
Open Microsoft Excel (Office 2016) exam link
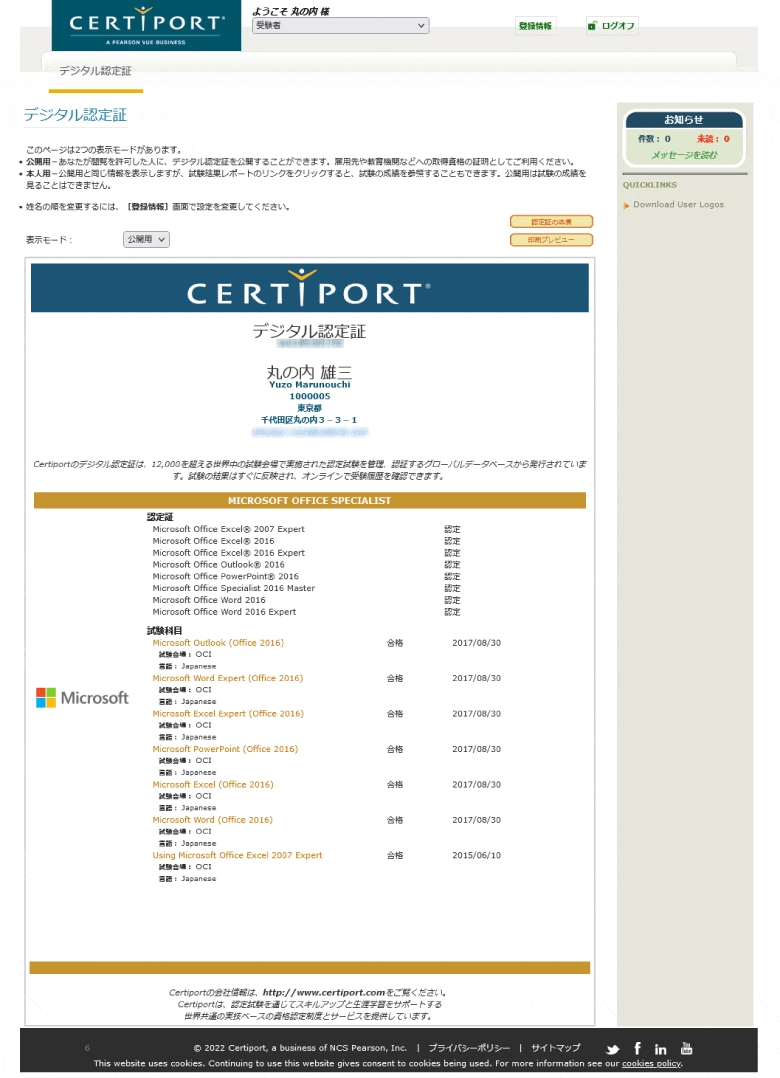[x=213, y=784]
